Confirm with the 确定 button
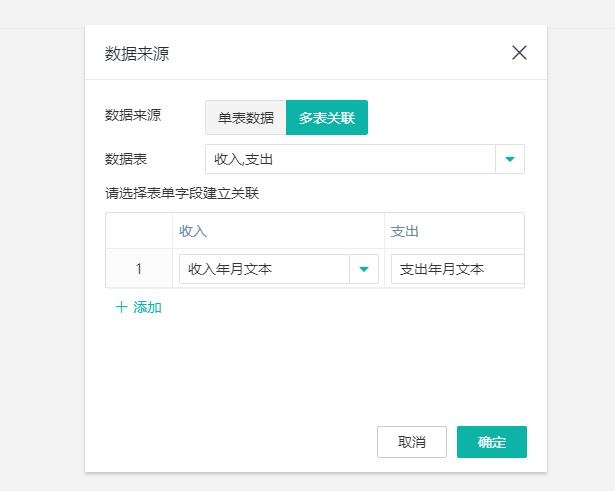615x491 pixels. pos(492,442)
